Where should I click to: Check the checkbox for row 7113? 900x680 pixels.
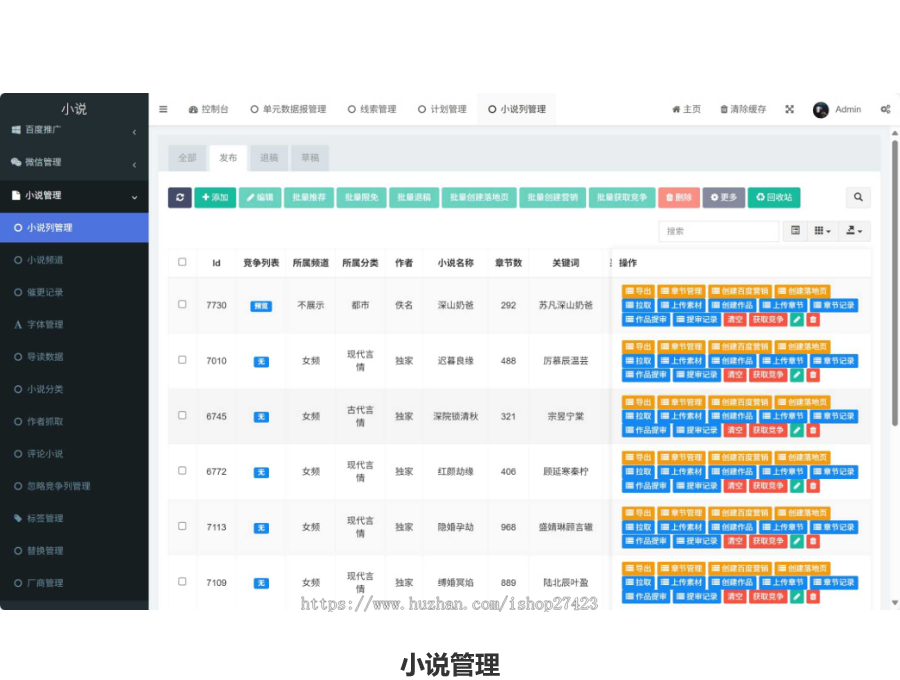pos(182,526)
